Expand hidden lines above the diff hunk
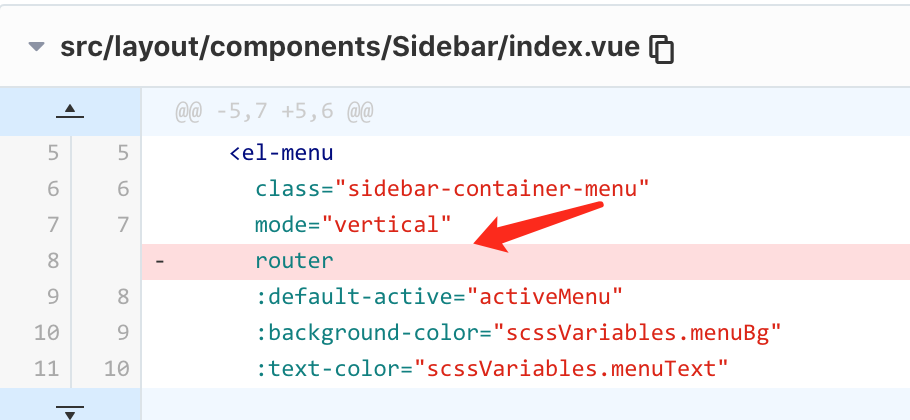The width and height of the screenshot is (910, 420). pos(70,110)
